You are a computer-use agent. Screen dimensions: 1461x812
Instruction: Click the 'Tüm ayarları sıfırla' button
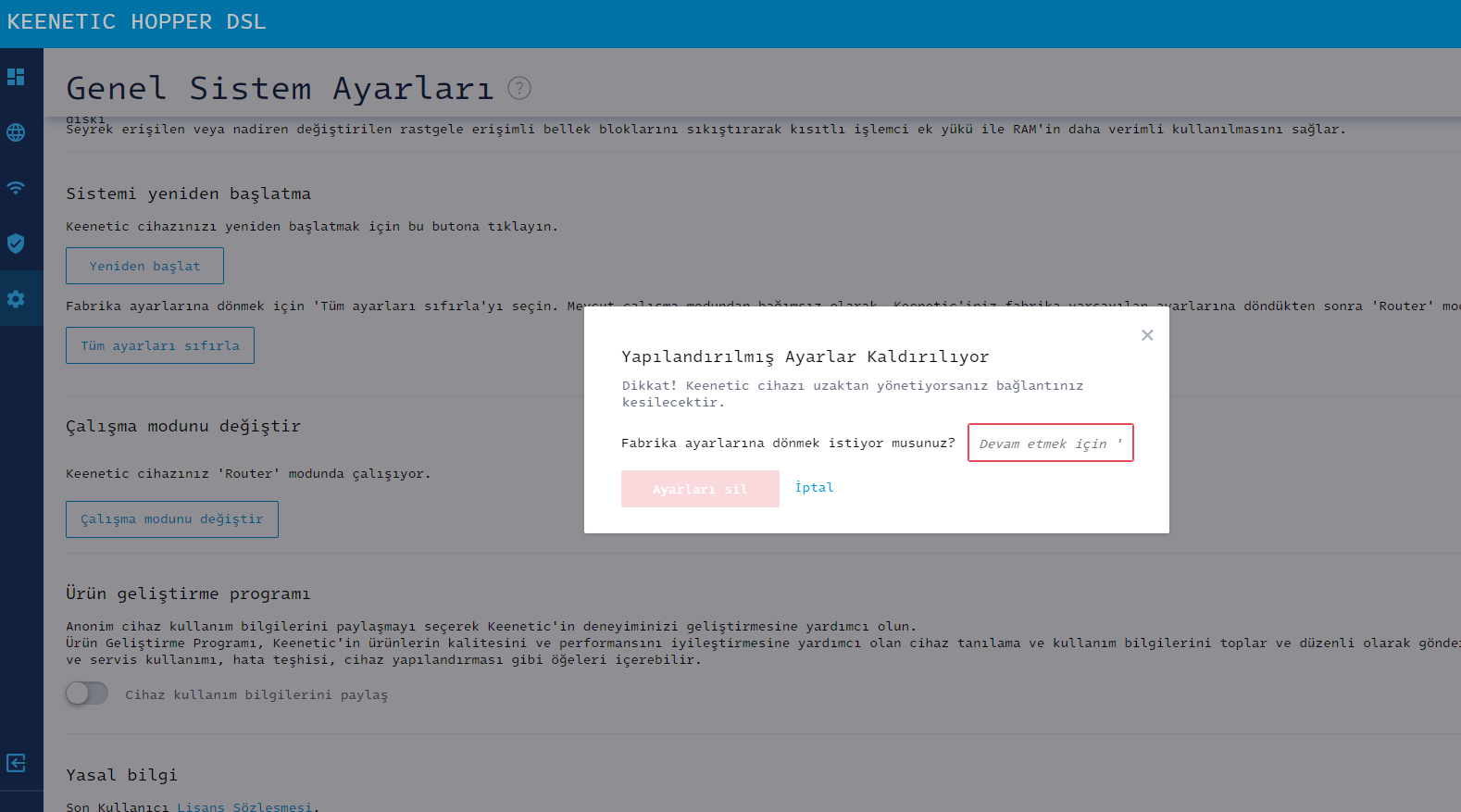pyautogui.click(x=160, y=345)
